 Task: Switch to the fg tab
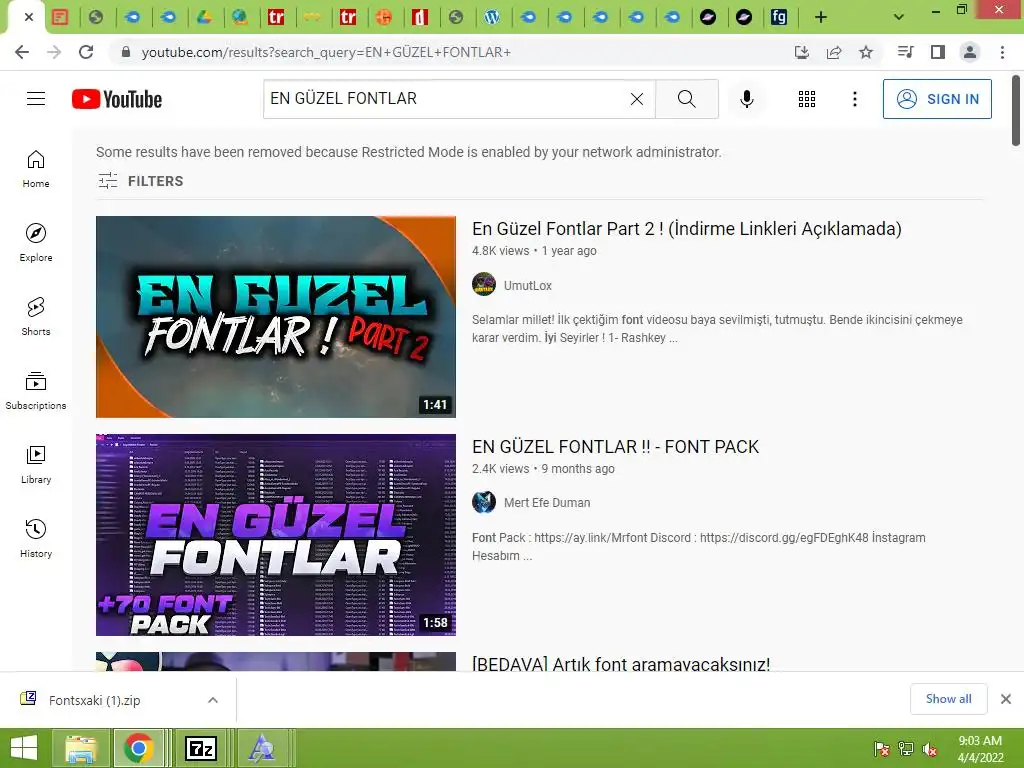coord(779,17)
